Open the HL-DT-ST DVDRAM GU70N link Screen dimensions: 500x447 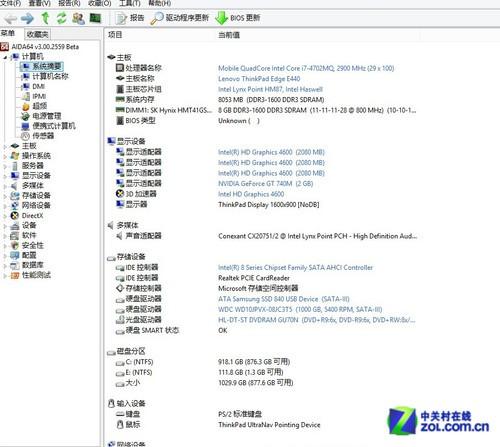pos(317,320)
